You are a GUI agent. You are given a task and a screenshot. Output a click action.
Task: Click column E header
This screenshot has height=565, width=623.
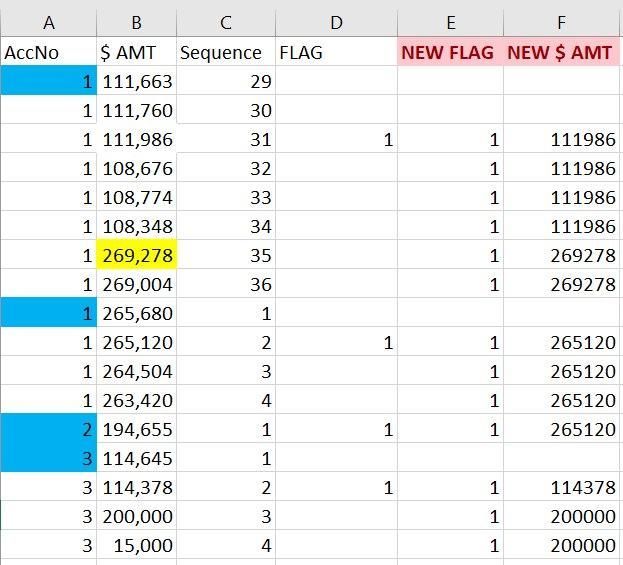click(450, 23)
